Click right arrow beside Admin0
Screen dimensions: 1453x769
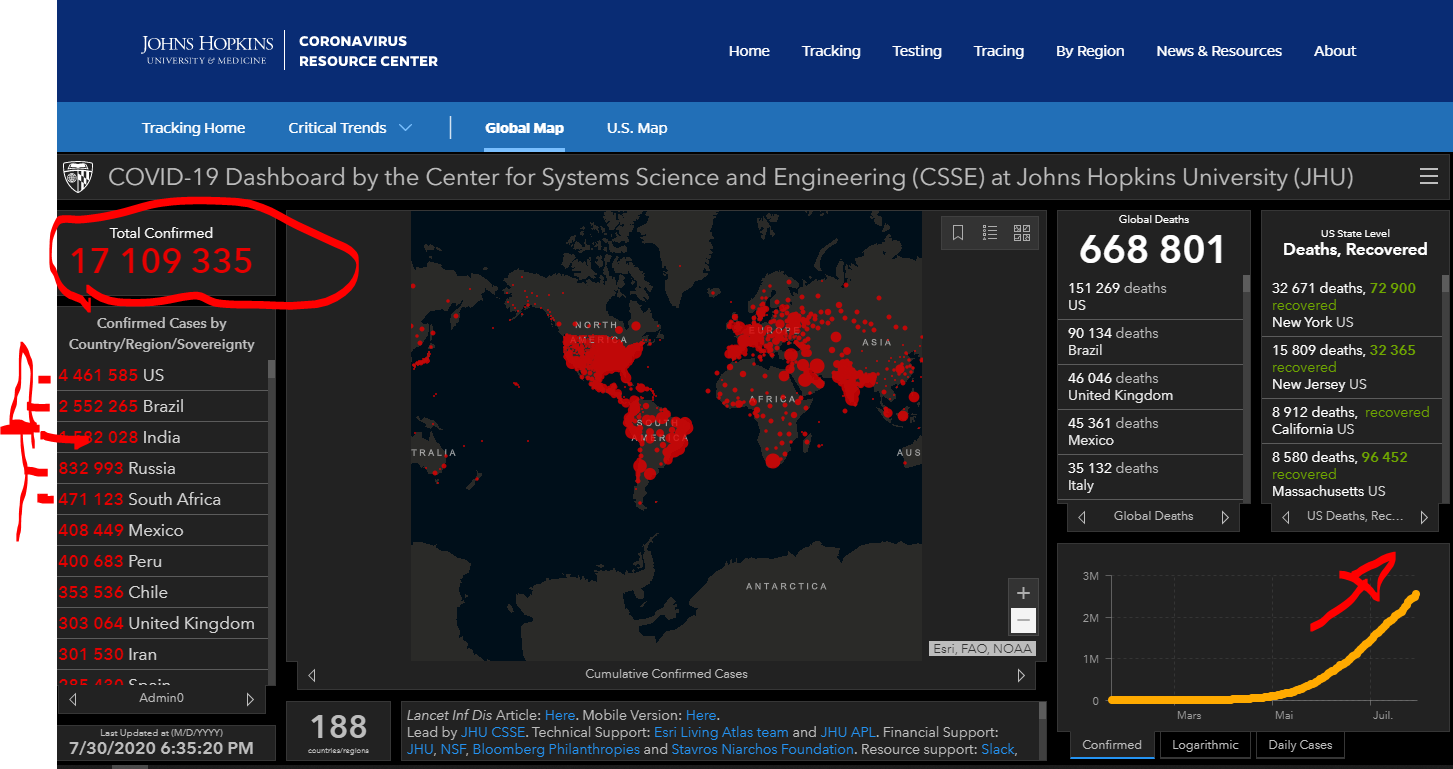click(x=250, y=699)
